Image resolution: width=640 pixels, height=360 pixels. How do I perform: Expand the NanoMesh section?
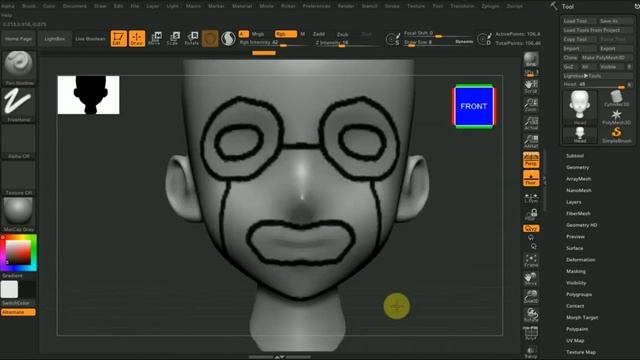pos(579,190)
